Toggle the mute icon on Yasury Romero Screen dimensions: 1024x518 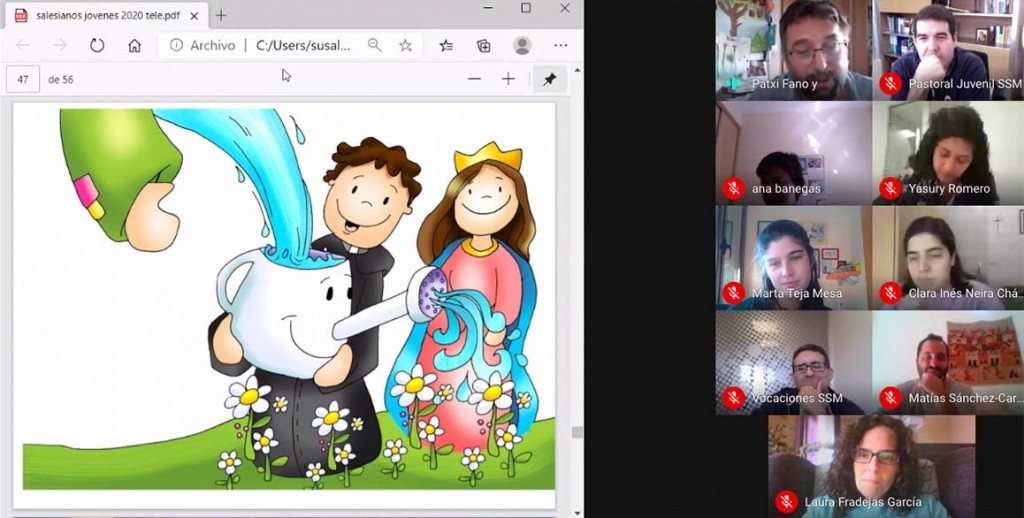pos(890,188)
